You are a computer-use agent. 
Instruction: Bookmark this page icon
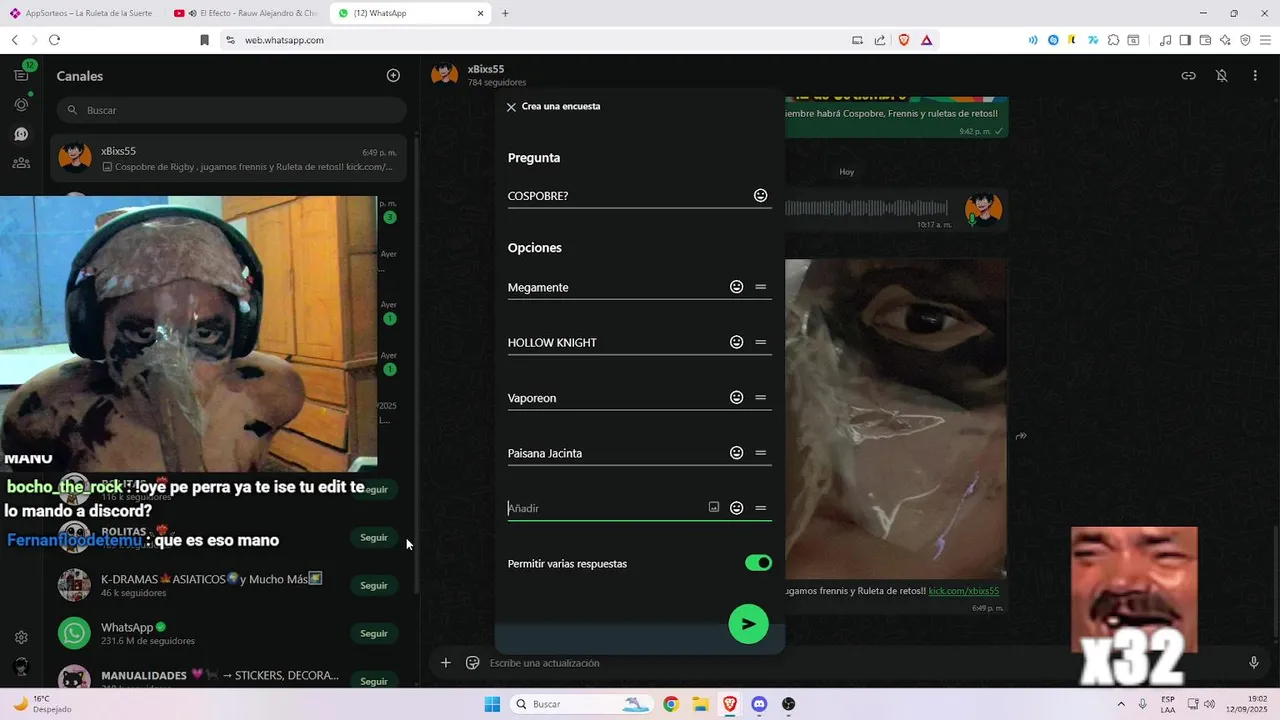(x=204, y=40)
